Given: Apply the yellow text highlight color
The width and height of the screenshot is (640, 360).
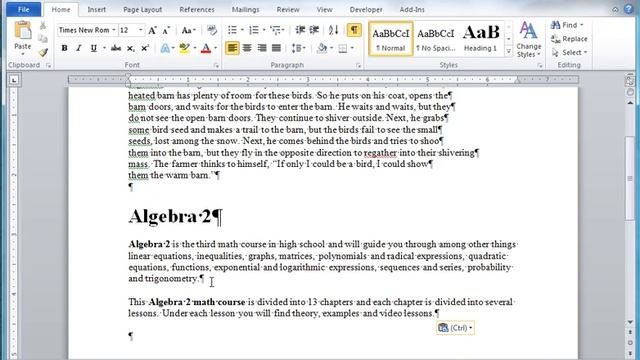Looking at the screenshot, I should [184, 48].
